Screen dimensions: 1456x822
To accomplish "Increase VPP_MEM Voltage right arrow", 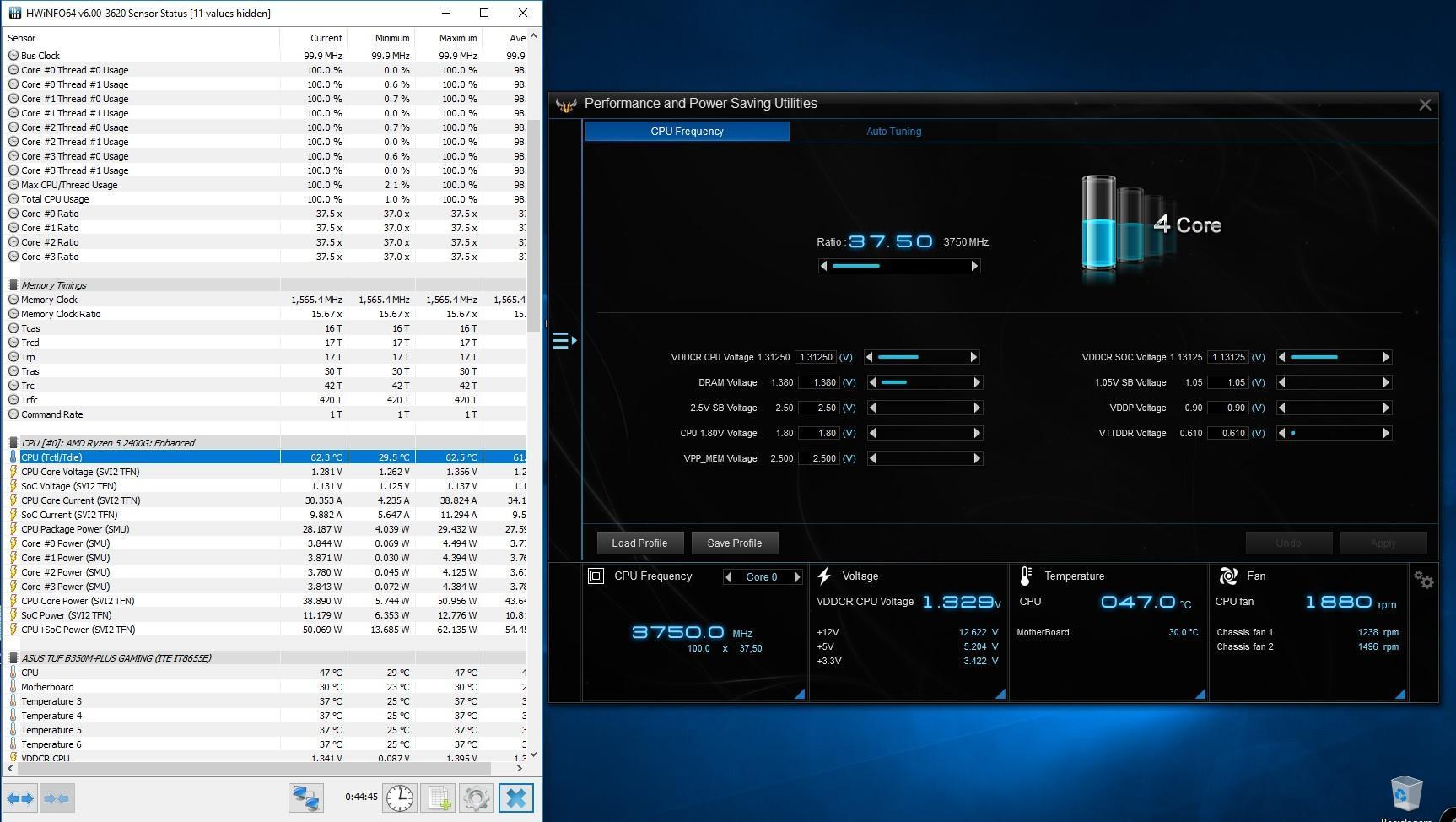I will click(977, 458).
